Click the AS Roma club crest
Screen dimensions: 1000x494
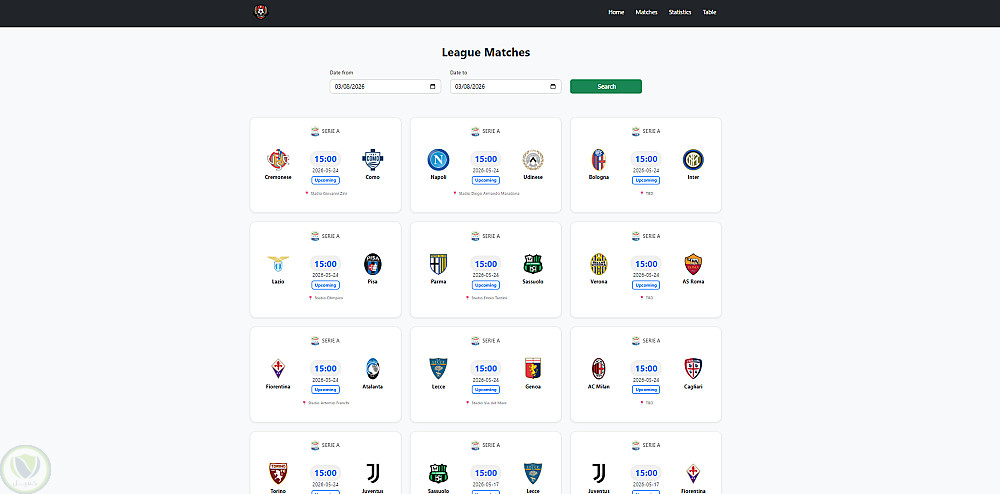click(x=693, y=264)
